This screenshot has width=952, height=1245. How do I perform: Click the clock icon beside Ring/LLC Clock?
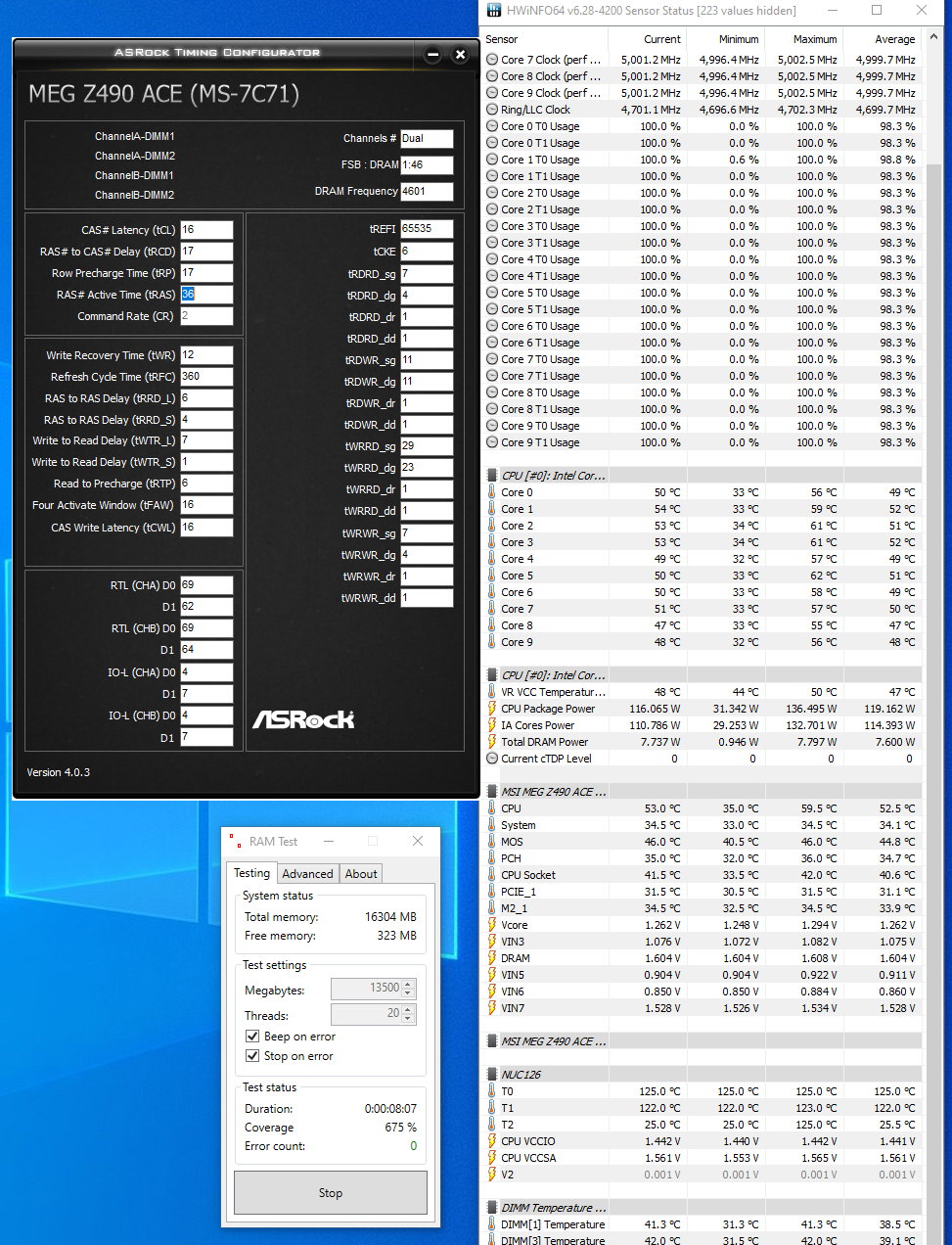(492, 110)
